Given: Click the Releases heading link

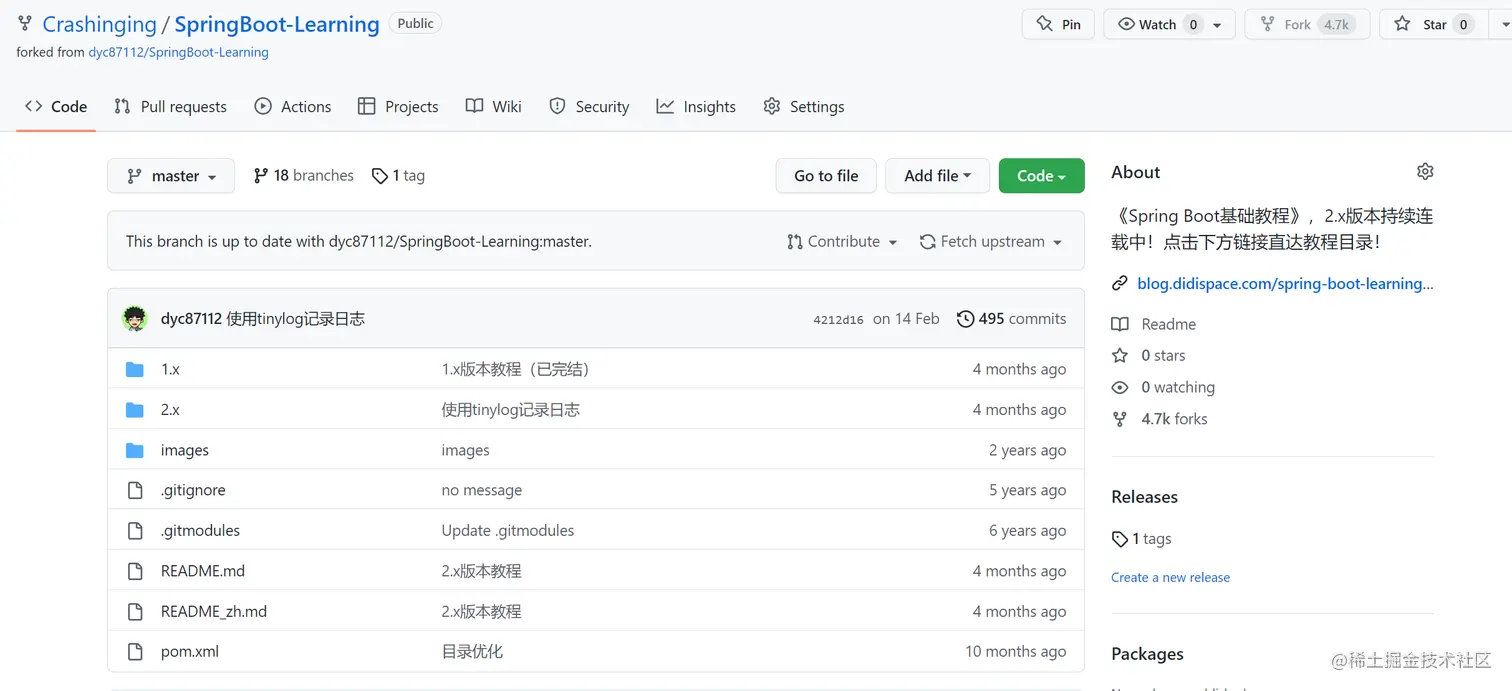Looking at the screenshot, I should point(1144,497).
